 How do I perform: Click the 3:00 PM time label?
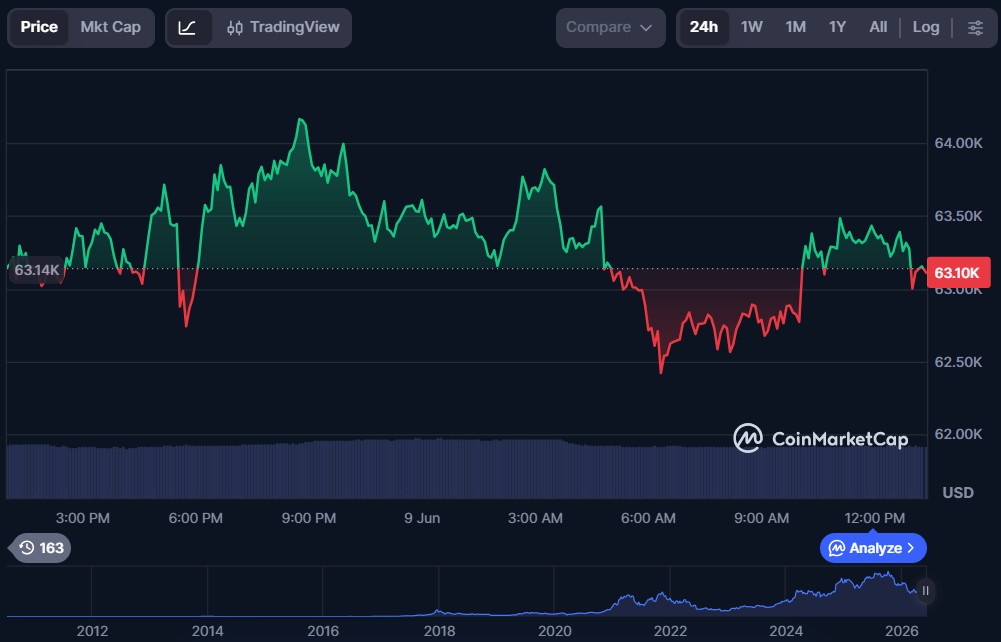[82, 518]
